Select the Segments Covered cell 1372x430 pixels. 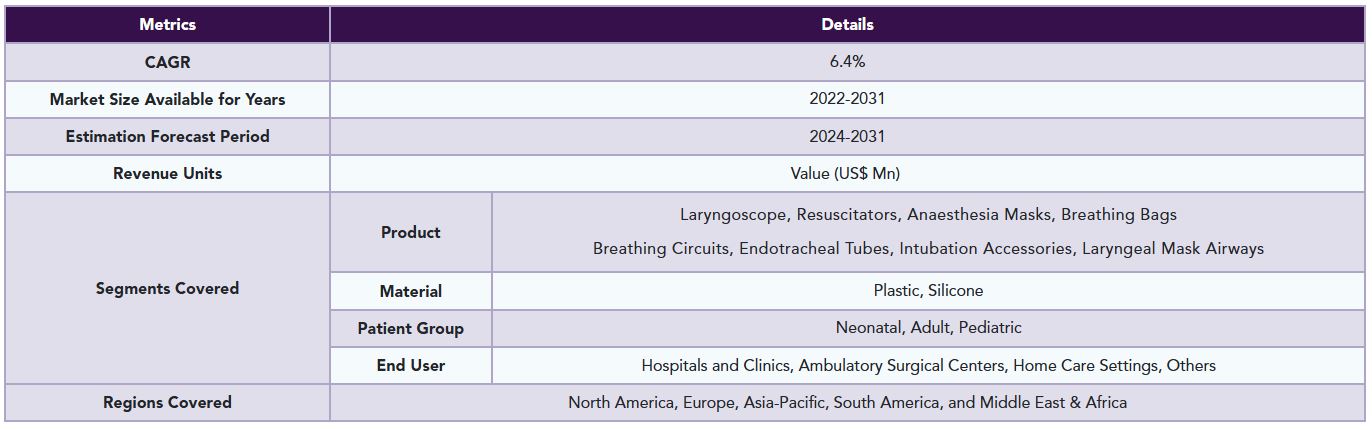167,288
